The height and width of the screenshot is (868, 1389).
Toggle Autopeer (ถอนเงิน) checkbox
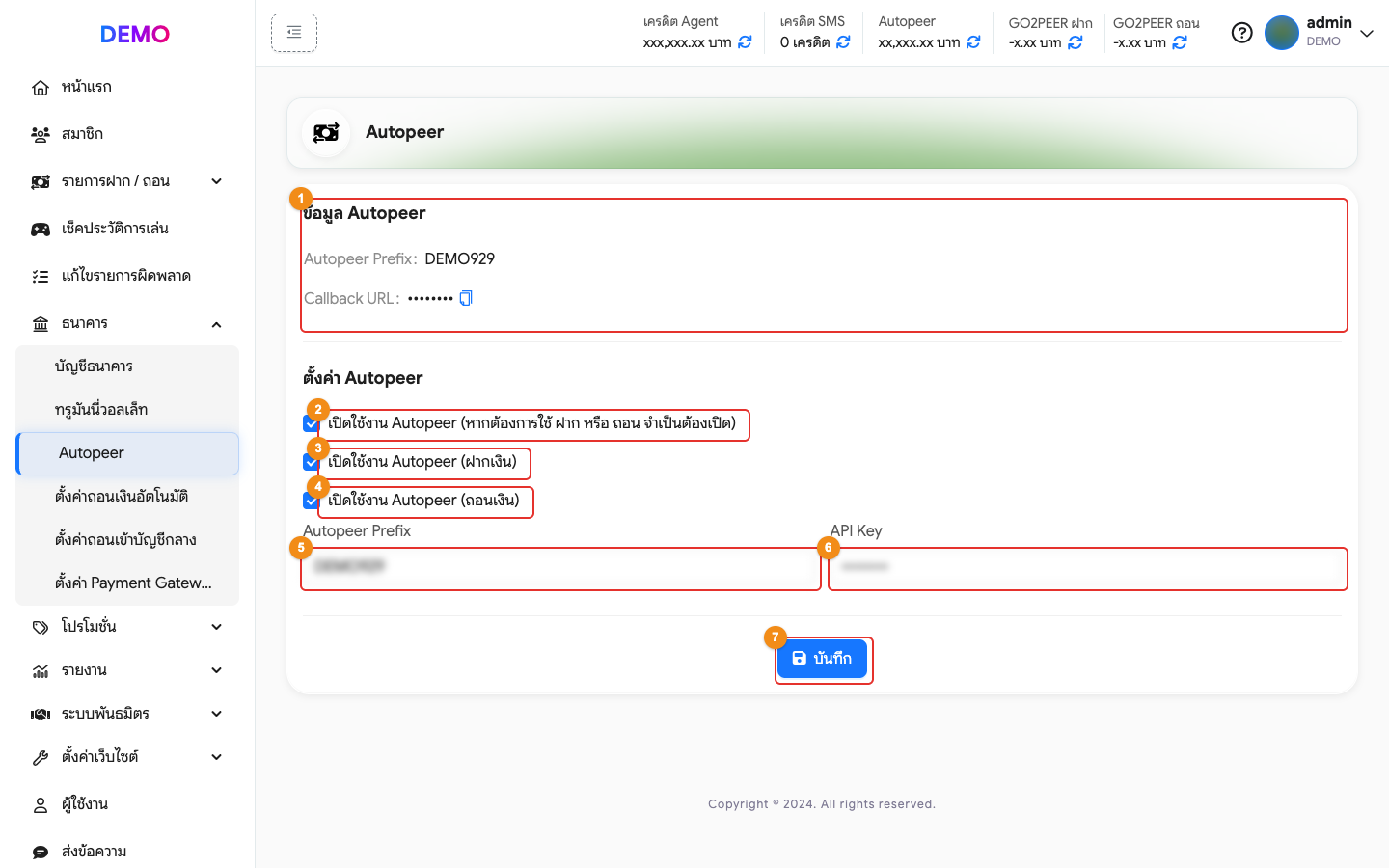click(x=311, y=501)
